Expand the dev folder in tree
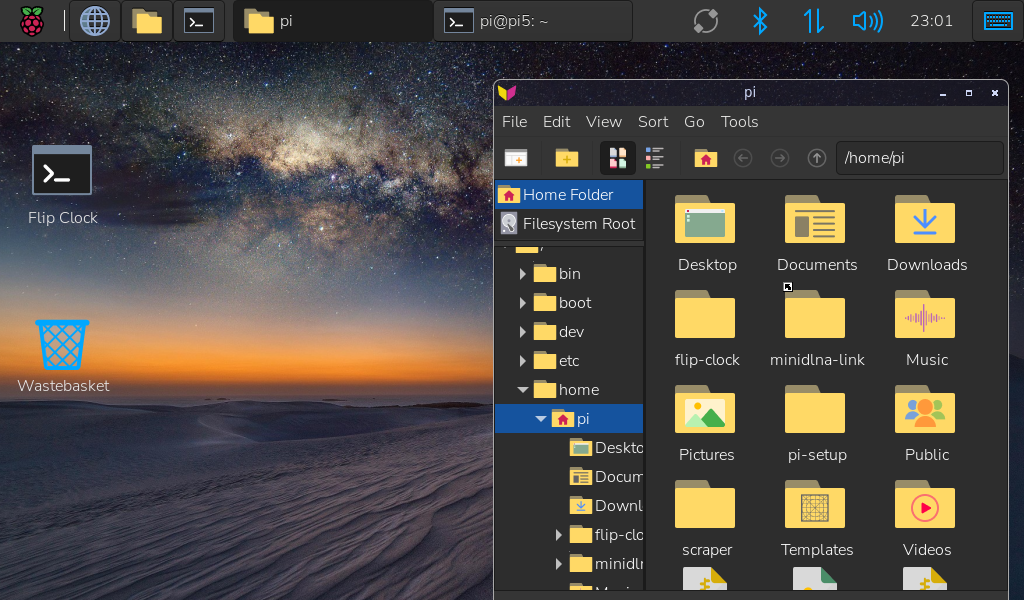 (522, 332)
